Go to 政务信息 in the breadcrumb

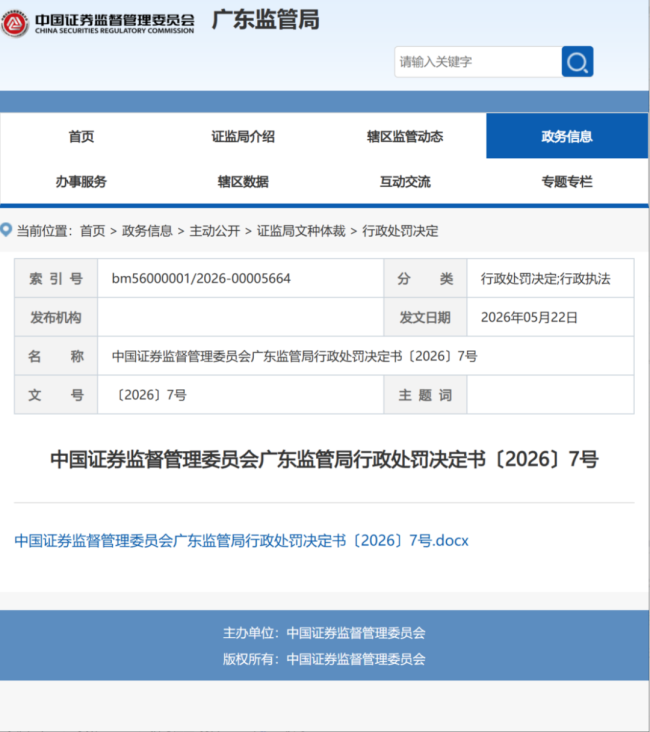point(147,231)
